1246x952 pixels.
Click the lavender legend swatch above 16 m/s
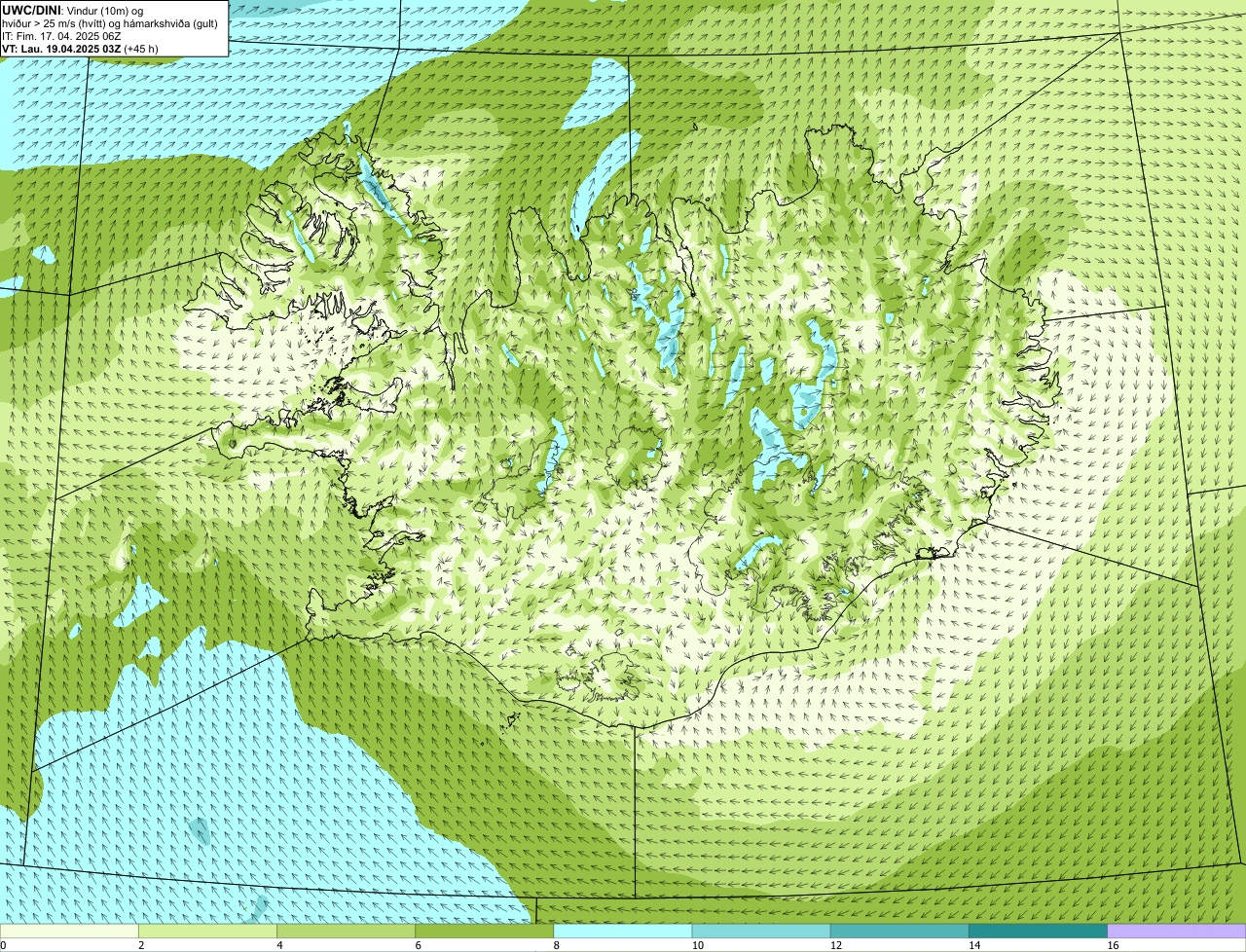tap(1177, 932)
